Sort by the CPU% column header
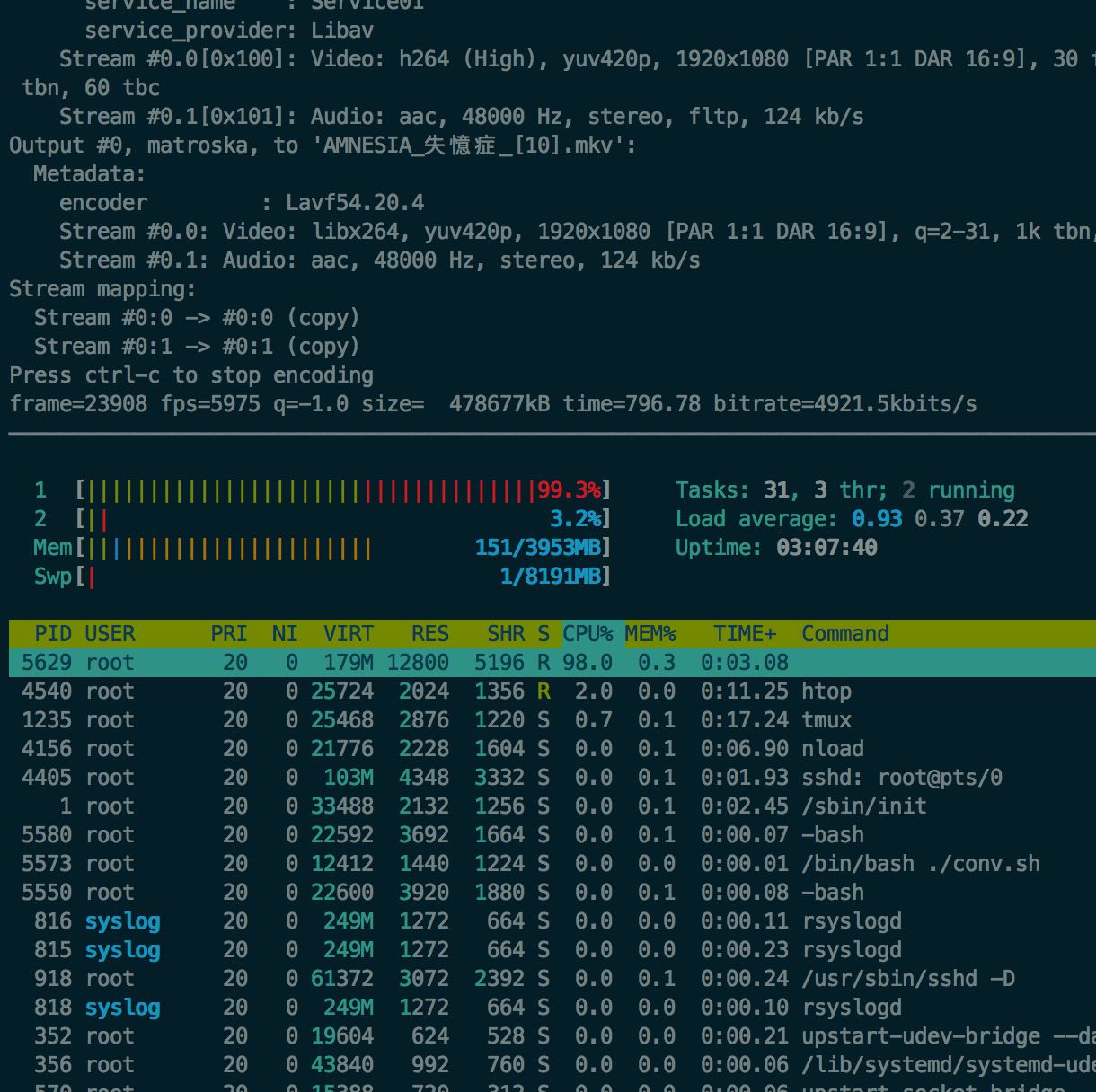 pos(588,634)
